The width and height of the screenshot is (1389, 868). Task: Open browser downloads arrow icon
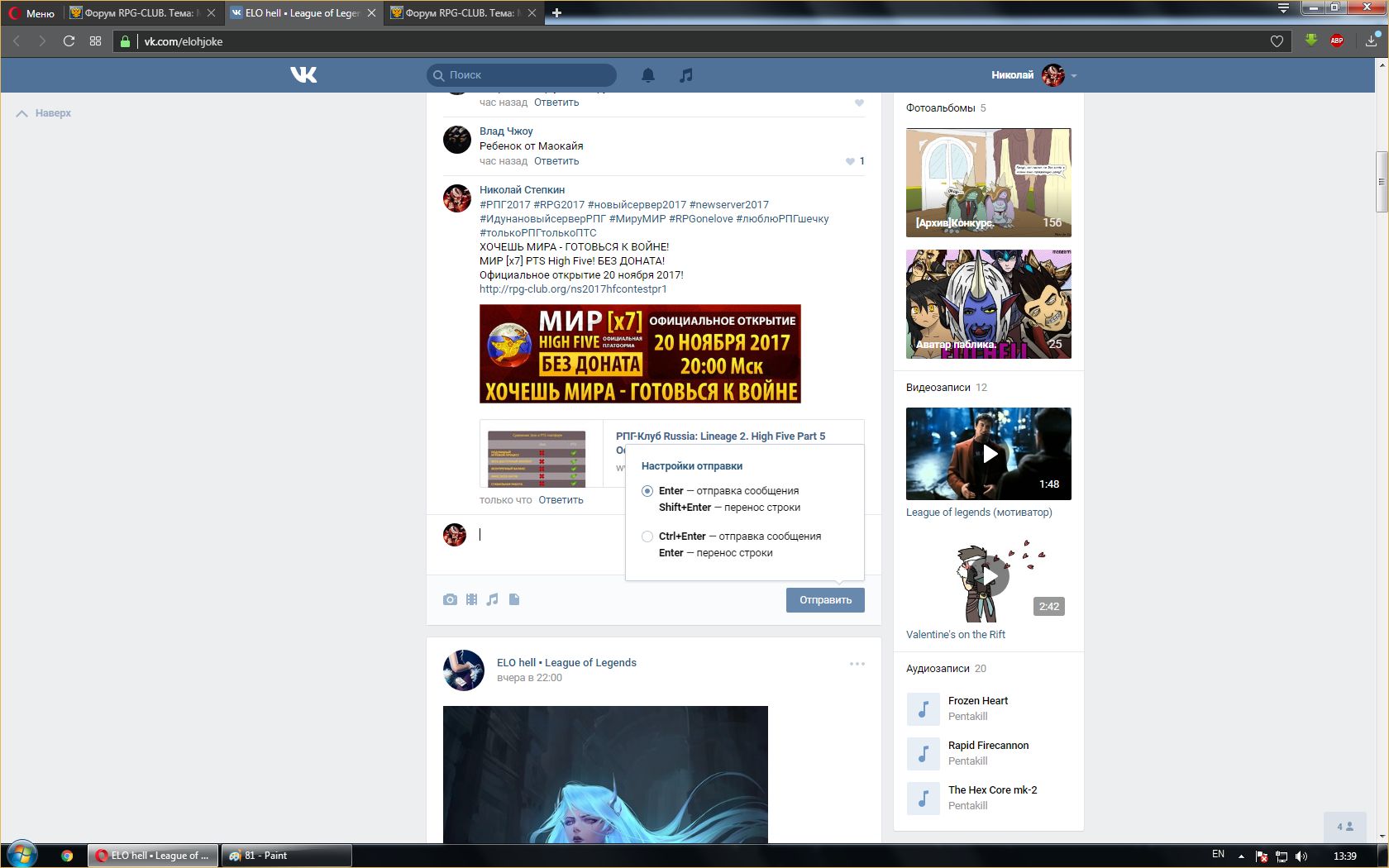pyautogui.click(x=1372, y=40)
